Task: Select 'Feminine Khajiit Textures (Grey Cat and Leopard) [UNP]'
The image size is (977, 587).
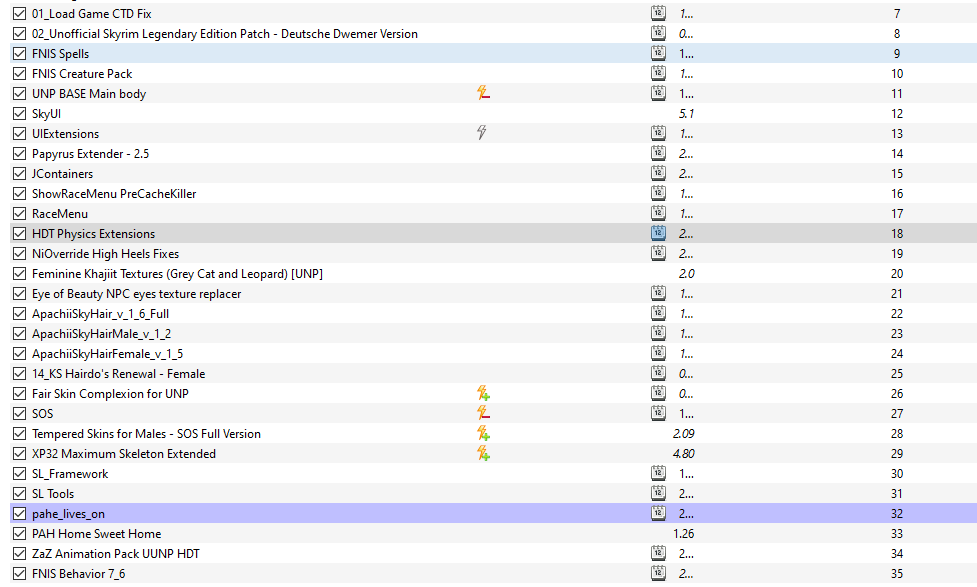Action: (x=177, y=274)
